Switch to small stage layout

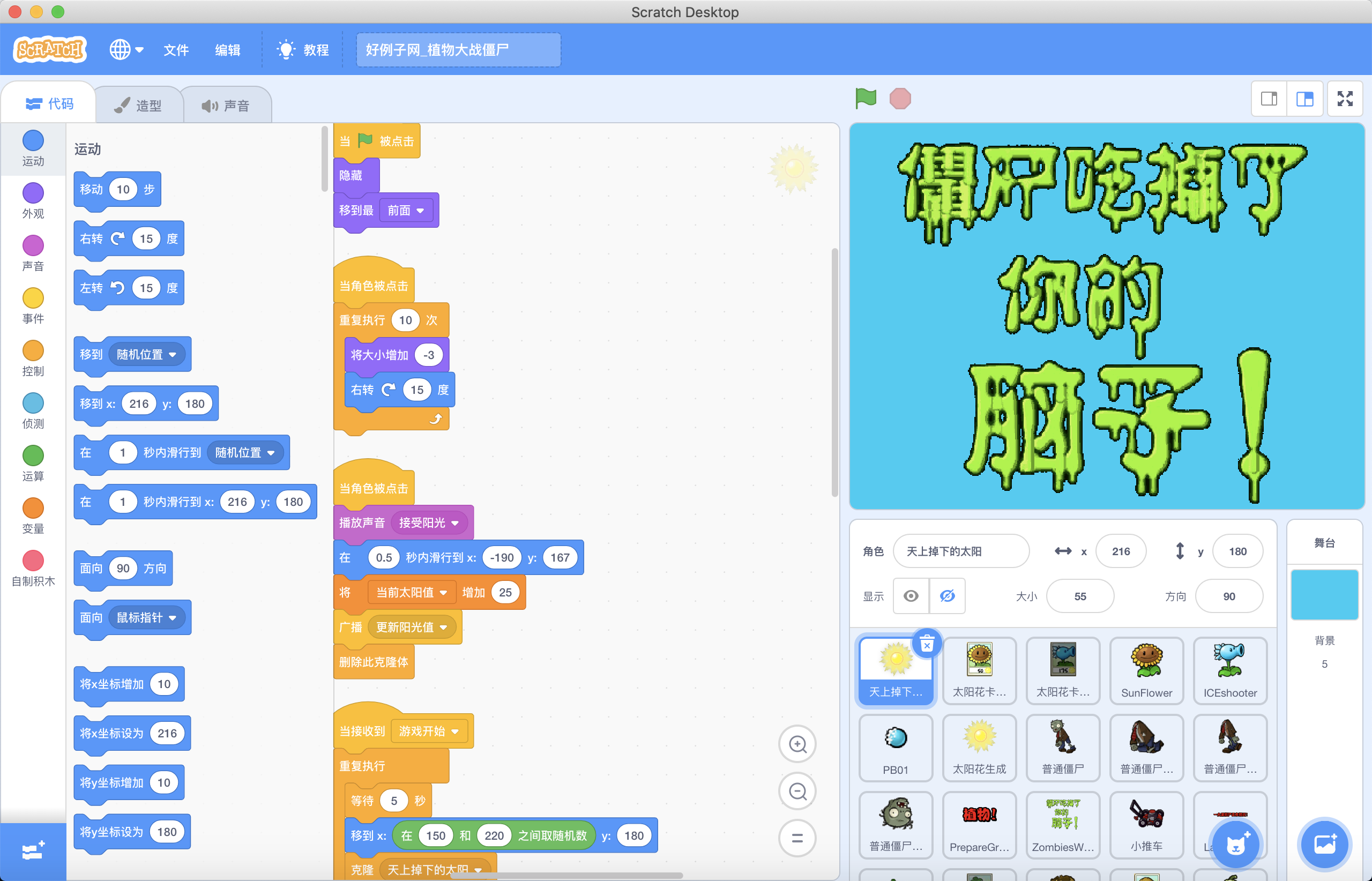1269,99
